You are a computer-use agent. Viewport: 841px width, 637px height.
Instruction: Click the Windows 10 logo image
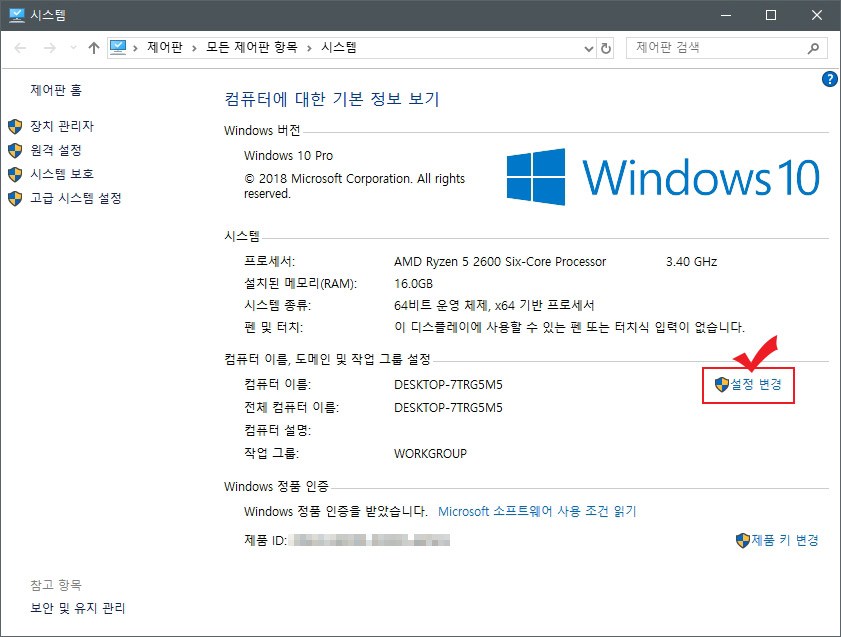pos(663,177)
